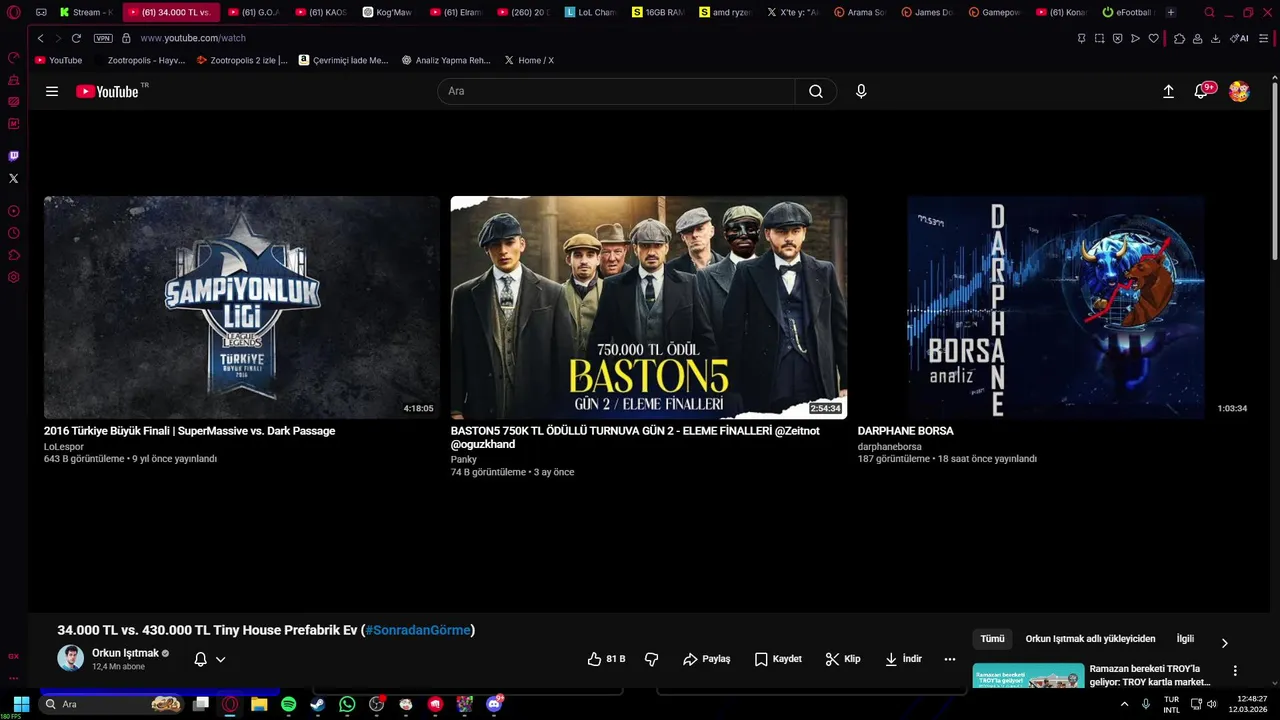Open the pinboard pin icon in toolbar
The height and width of the screenshot is (720, 1280).
click(x=1081, y=38)
